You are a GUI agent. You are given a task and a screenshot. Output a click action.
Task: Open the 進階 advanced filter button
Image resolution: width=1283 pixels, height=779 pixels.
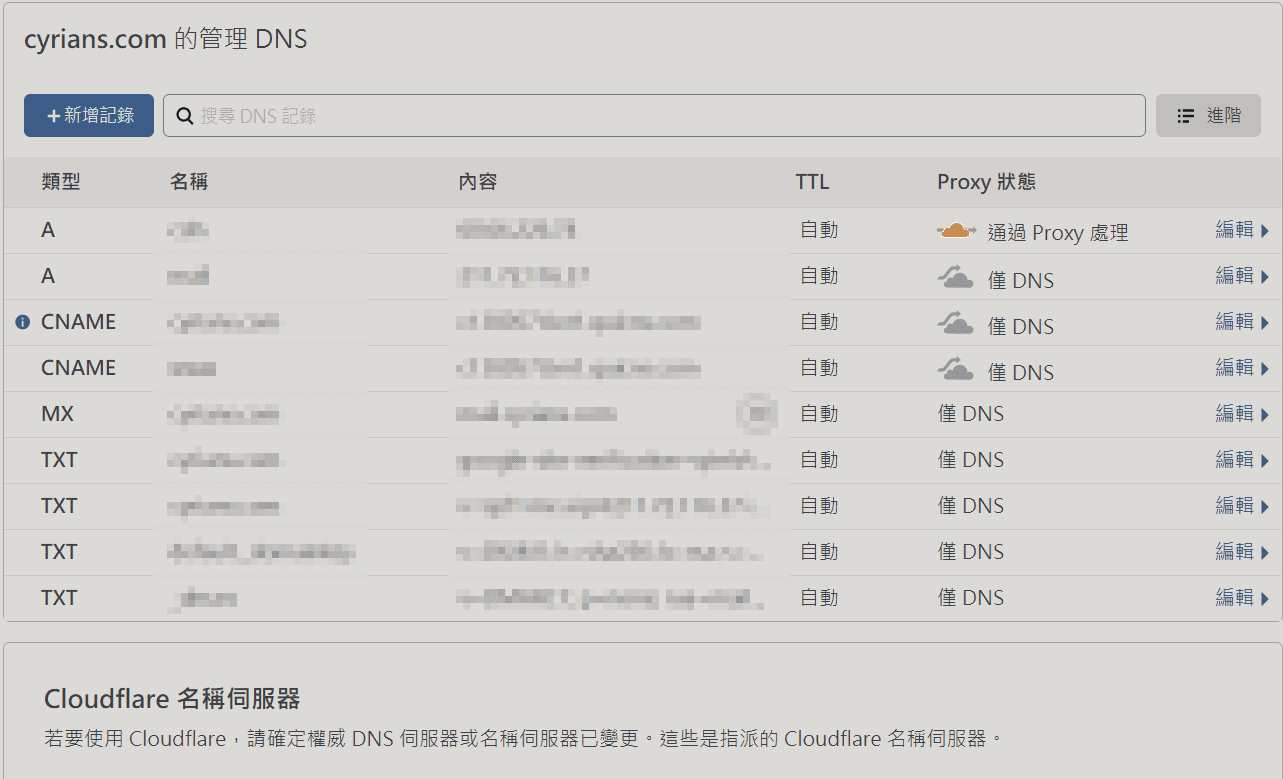pos(1208,115)
